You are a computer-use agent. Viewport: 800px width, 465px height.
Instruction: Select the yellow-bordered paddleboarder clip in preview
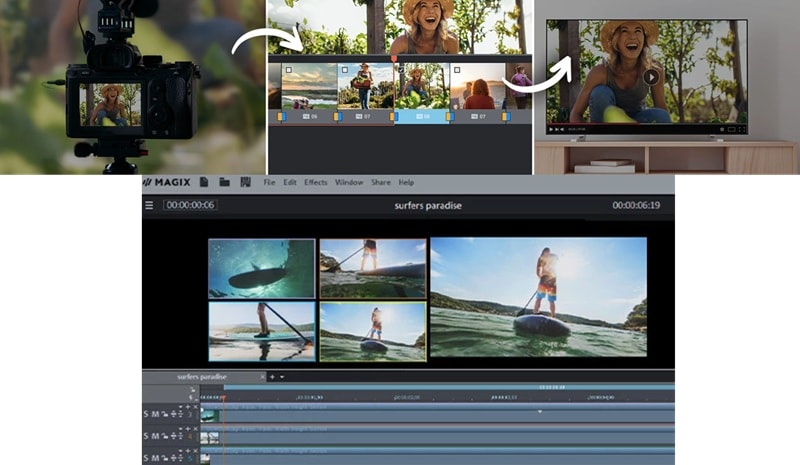pos(373,331)
